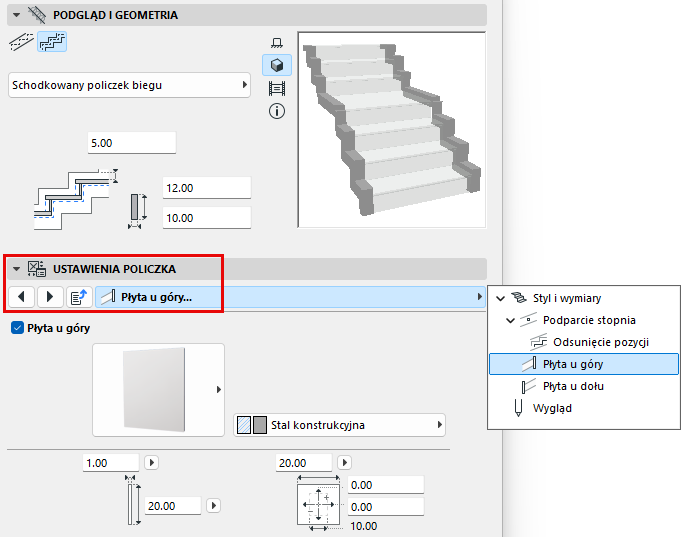Viewport: 687px width, 537px height.
Task: Click the plate anchor position diagram
Action: 319,504
